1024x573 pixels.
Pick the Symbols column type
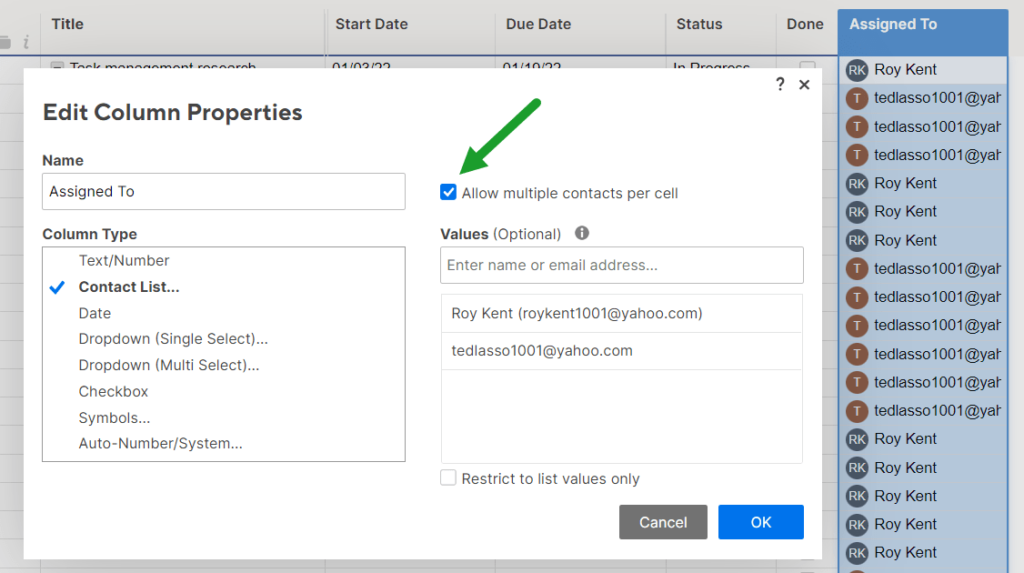point(114,418)
